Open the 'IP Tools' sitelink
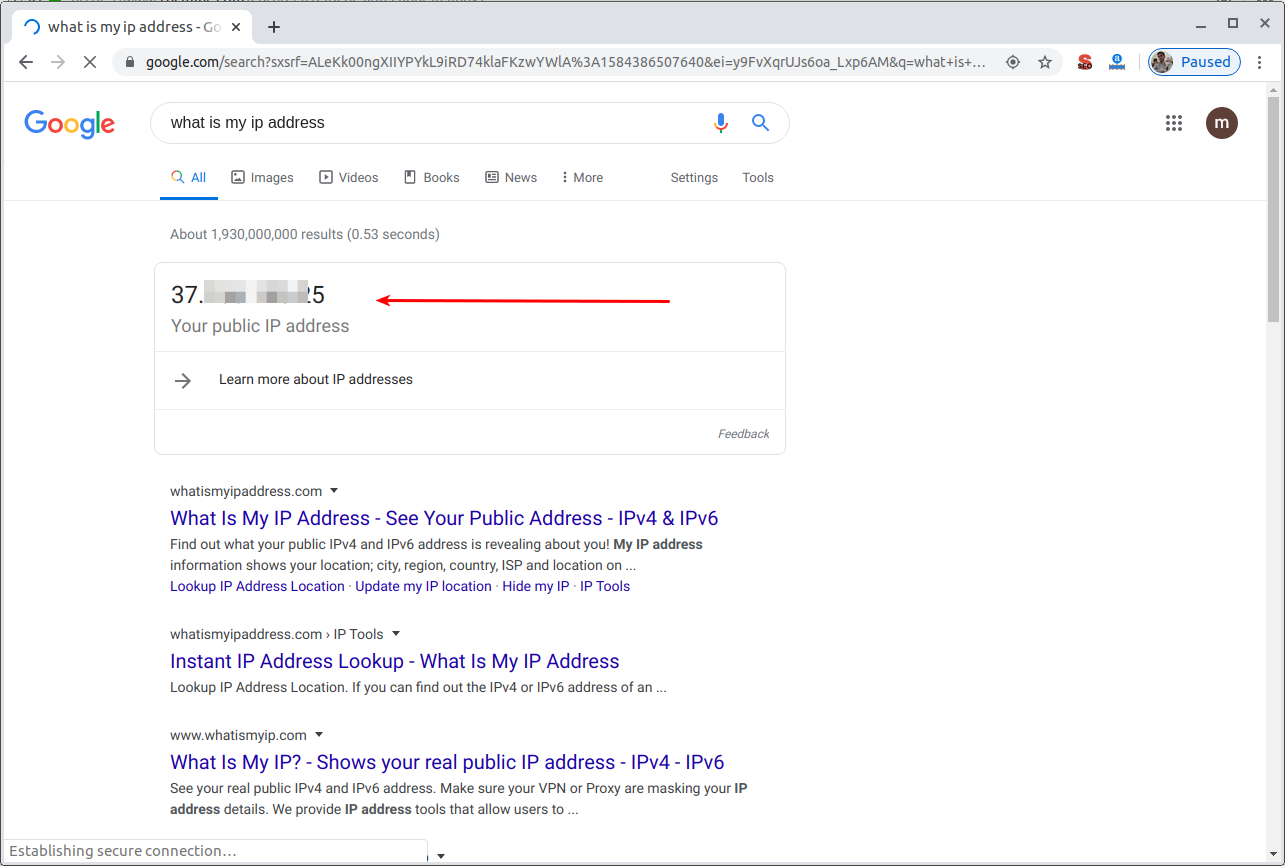 coord(605,587)
